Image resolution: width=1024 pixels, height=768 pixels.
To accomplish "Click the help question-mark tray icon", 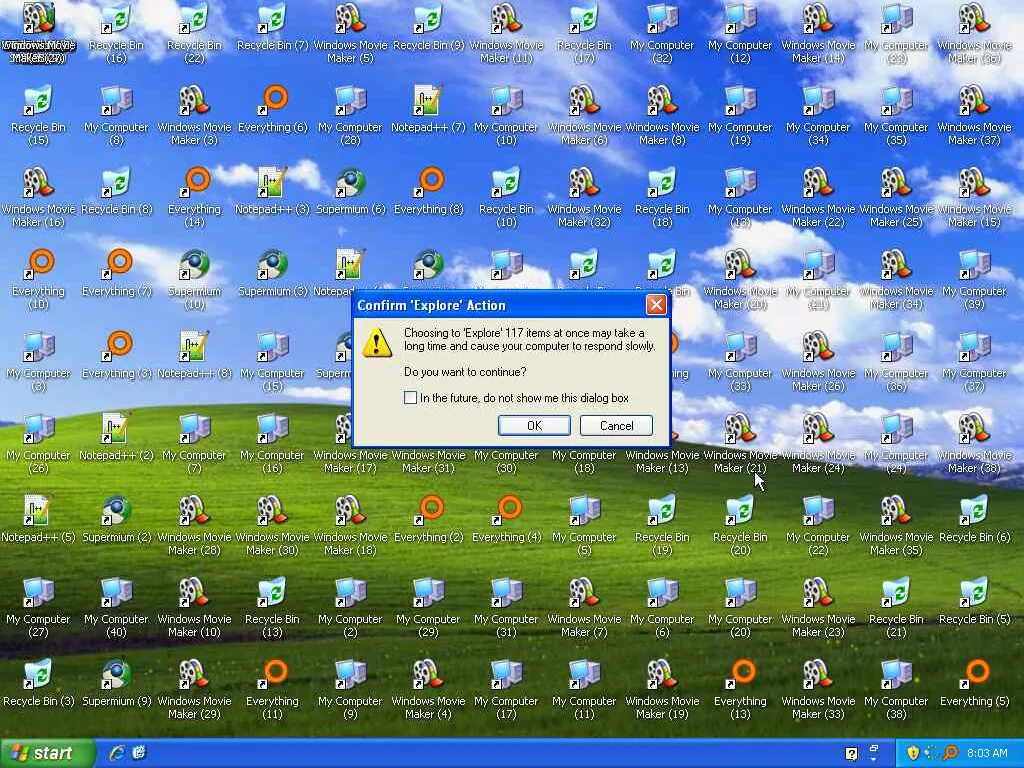I will 851,753.
